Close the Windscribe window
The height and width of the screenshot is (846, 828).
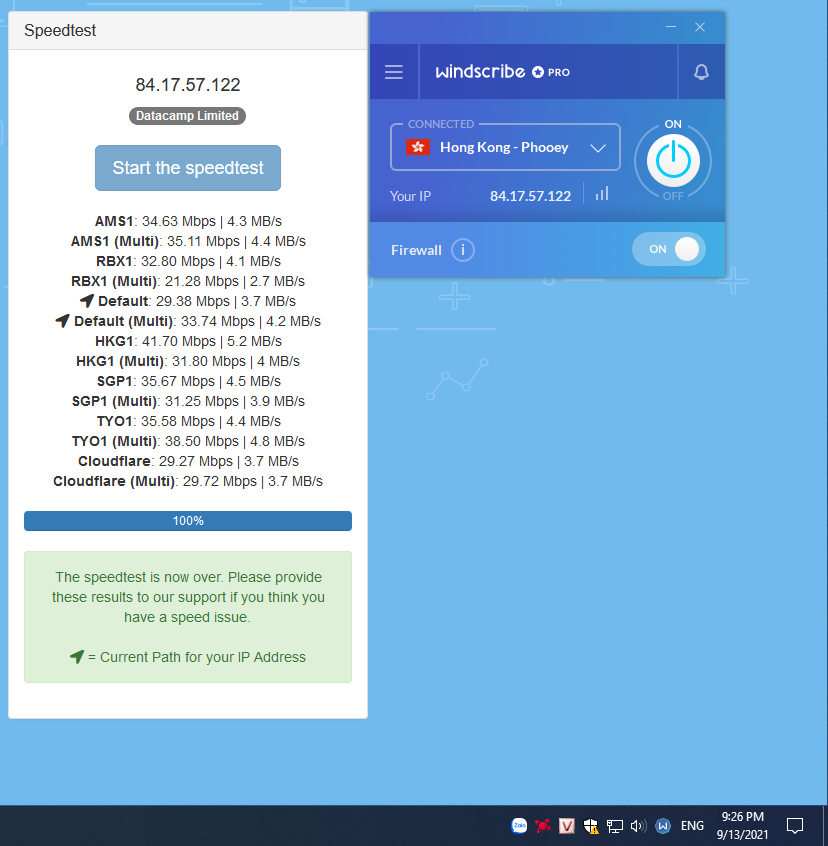click(x=700, y=27)
